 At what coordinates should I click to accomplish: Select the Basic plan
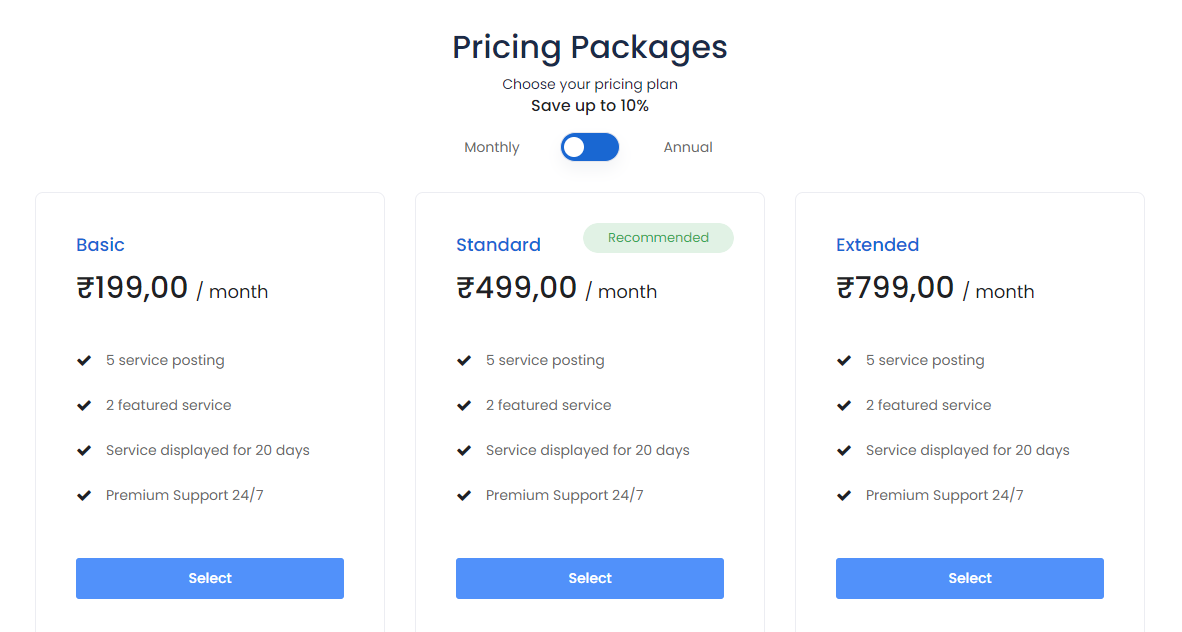tap(210, 578)
